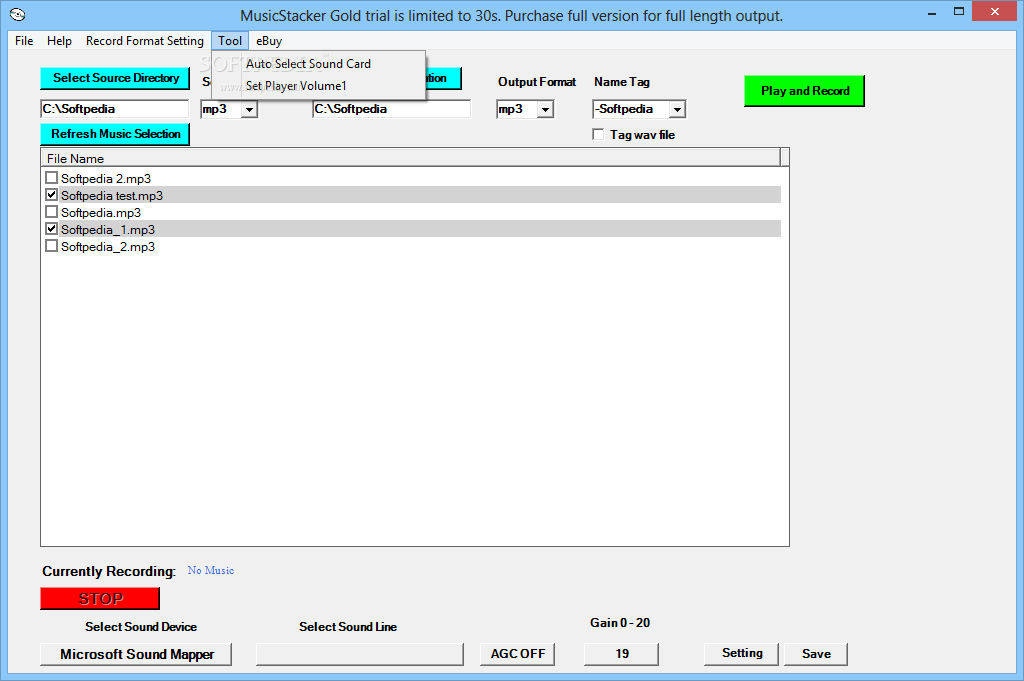The image size is (1024, 681).
Task: Select the Softpedia.mp3 file name
Action: [101, 212]
